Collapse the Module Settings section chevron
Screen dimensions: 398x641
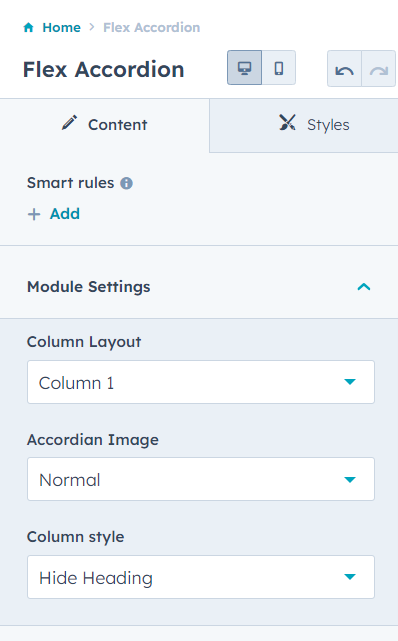(x=364, y=287)
